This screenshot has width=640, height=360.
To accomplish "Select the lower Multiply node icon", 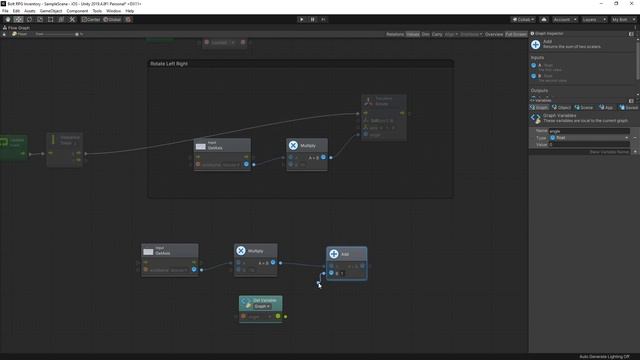I will (x=241, y=251).
